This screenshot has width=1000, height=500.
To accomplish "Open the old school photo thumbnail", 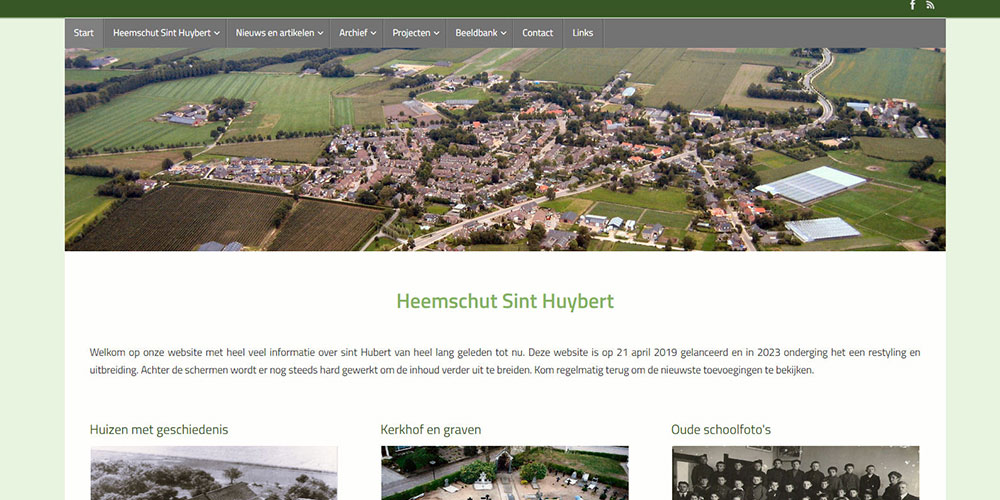I will click(795, 473).
